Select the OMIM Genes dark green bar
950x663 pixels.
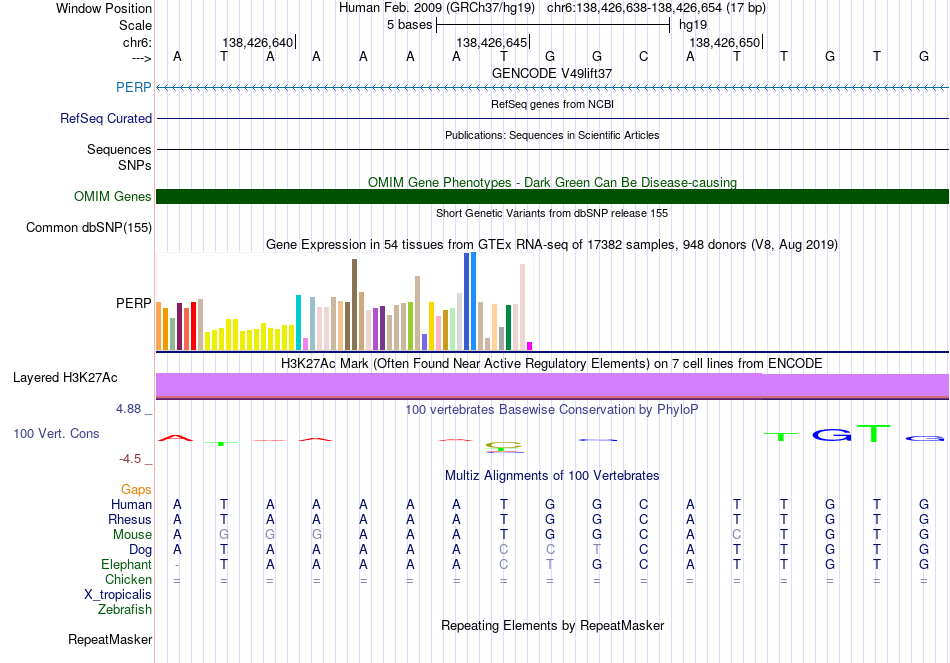pyautogui.click(x=552, y=196)
